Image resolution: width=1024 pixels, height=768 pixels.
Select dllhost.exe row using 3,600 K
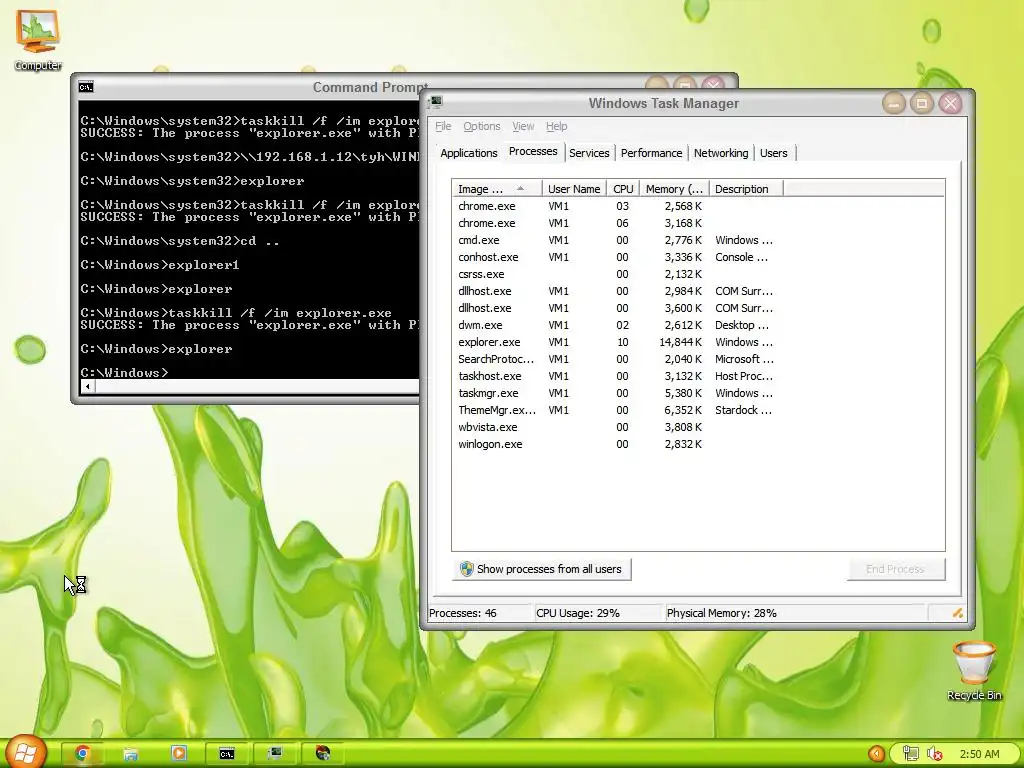(x=697, y=308)
